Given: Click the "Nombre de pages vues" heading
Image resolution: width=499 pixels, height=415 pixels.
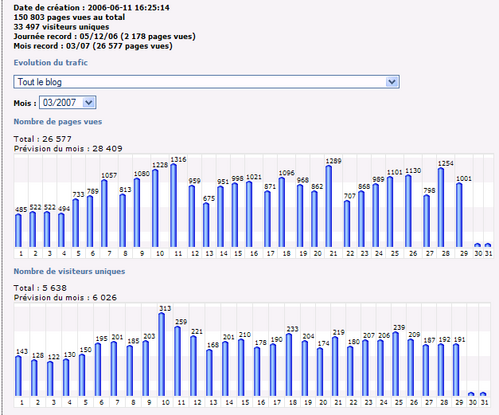Looking at the screenshot, I should click(58, 122).
